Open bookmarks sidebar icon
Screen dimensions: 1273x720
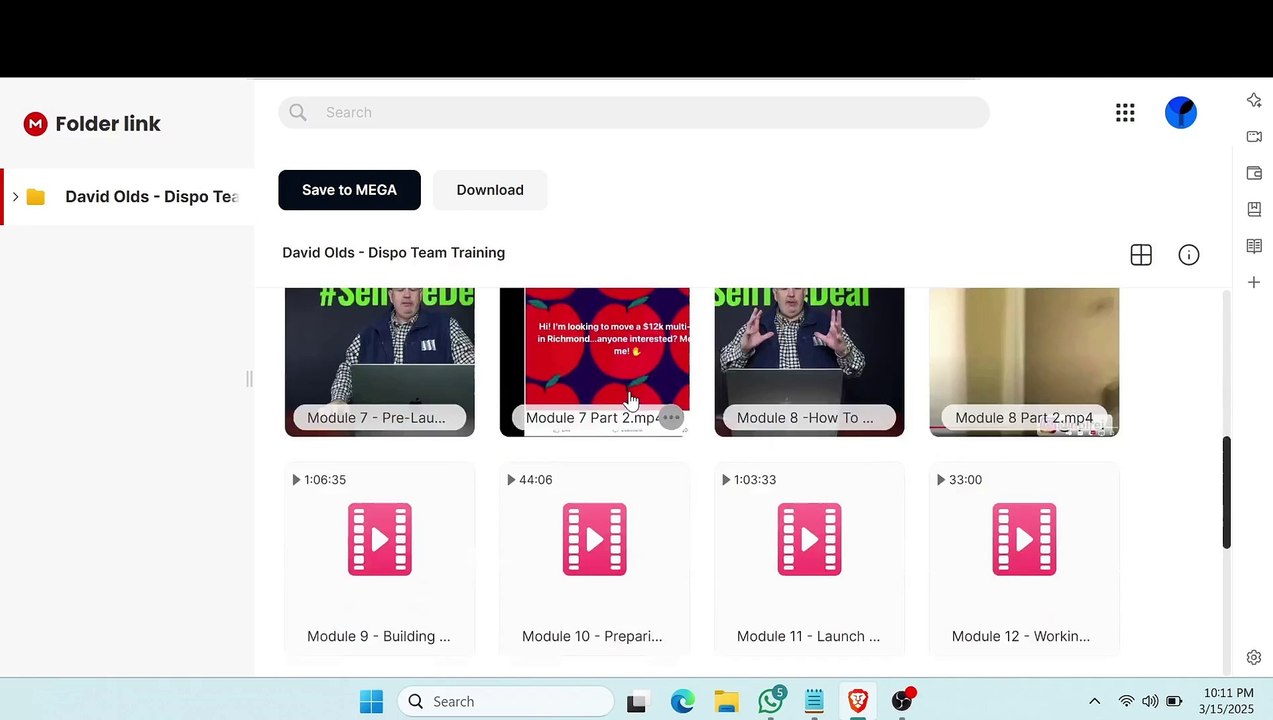pyautogui.click(x=1254, y=209)
